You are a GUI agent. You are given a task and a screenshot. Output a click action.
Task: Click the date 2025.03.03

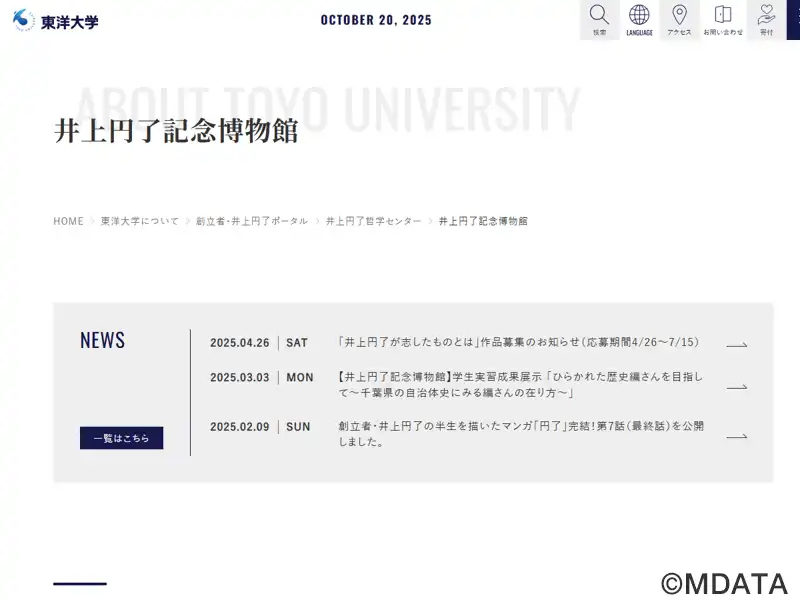click(239, 378)
